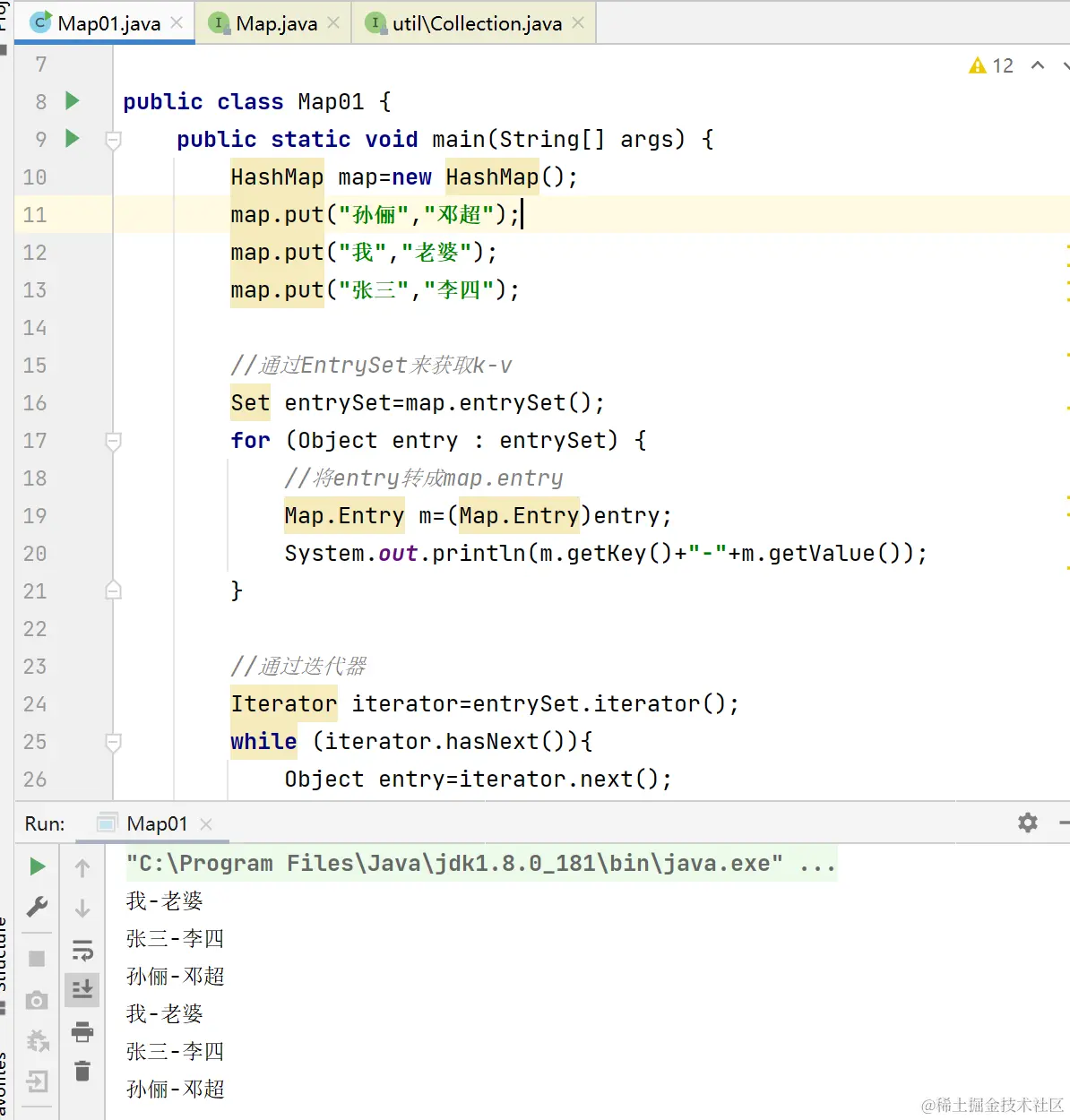This screenshot has width=1070, height=1120.
Task: Toggle soft-wrap in console output
Action: point(82,950)
